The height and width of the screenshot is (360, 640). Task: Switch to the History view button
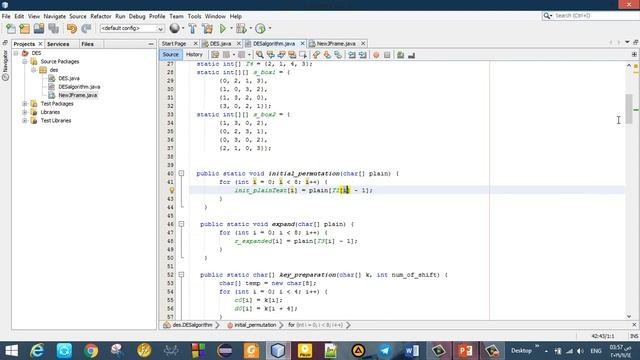tap(194, 54)
